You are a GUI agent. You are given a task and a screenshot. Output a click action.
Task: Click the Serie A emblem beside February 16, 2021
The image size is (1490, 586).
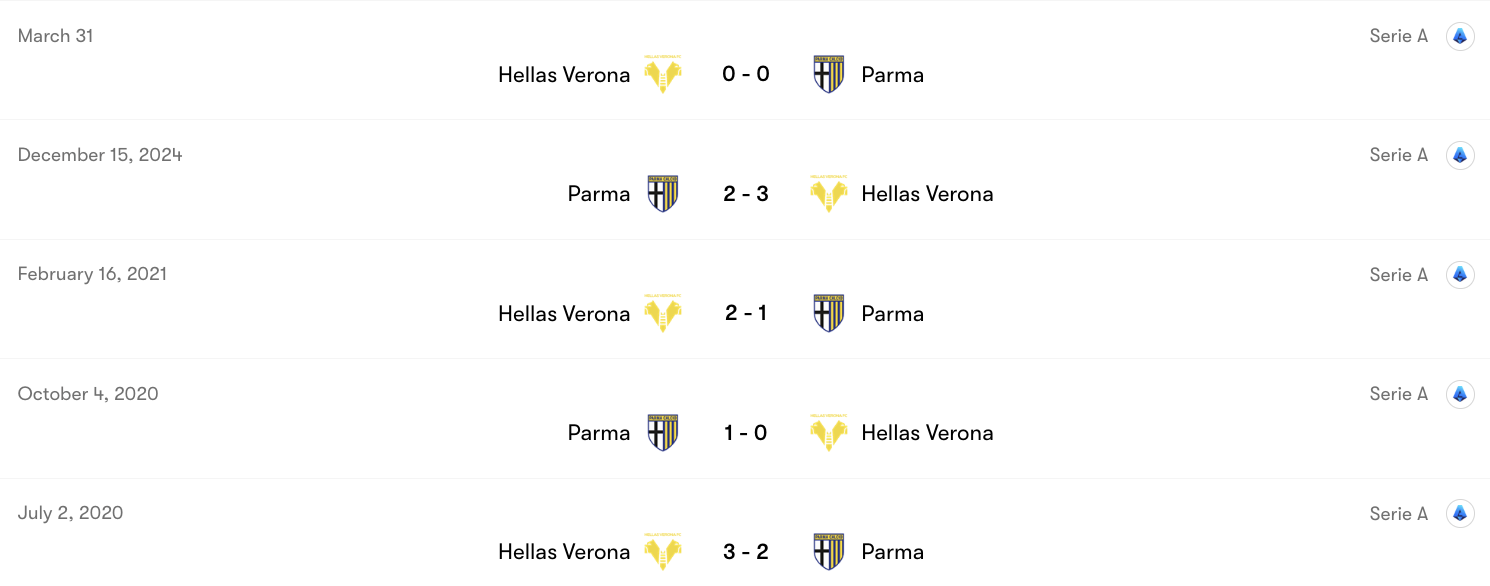pos(1460,273)
